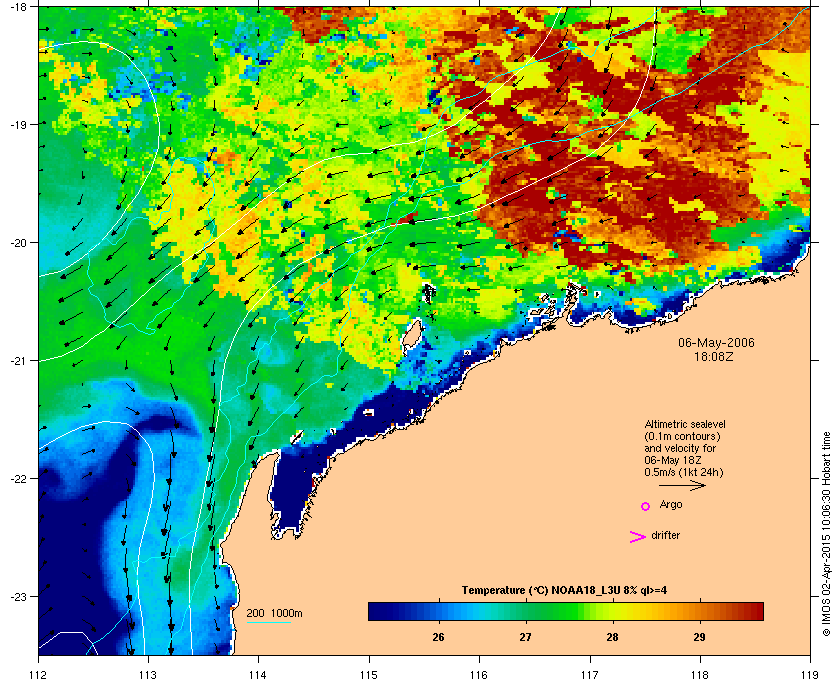Click colorbar tick label 28
This screenshot has height=680, width=840.
[612, 638]
